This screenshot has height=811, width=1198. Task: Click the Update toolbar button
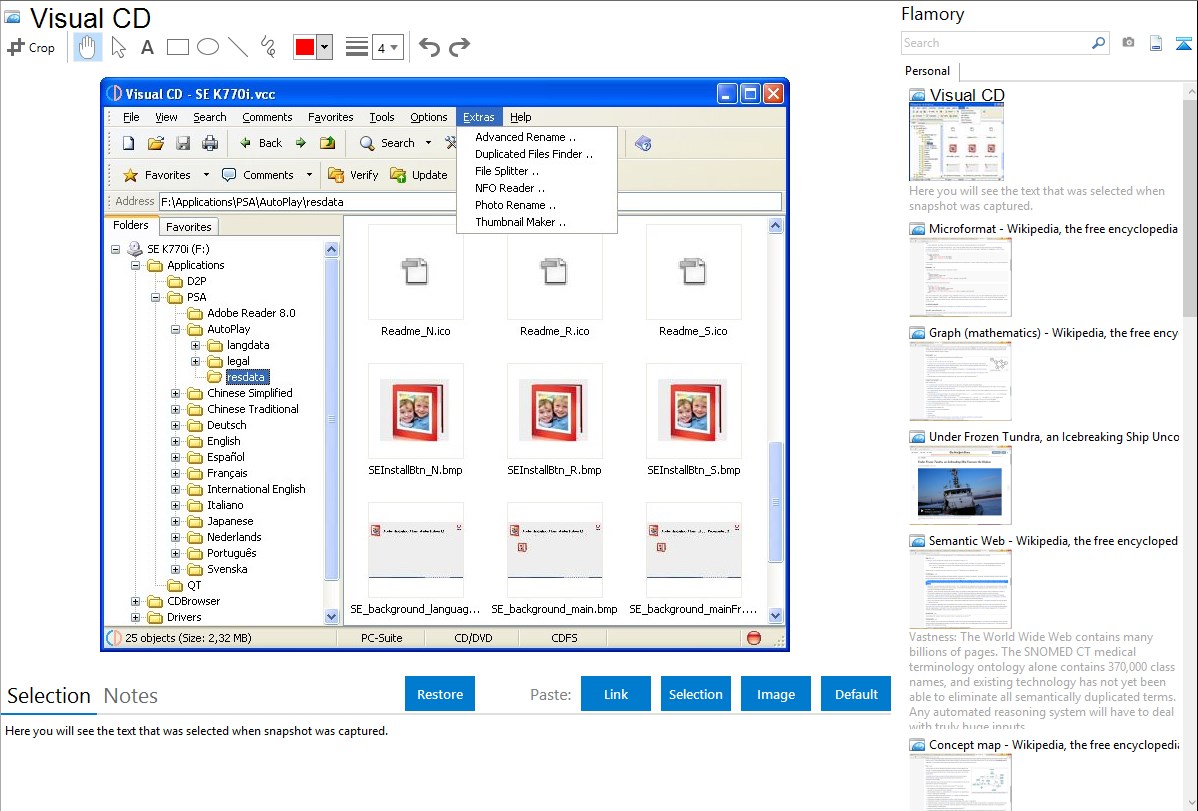point(419,175)
